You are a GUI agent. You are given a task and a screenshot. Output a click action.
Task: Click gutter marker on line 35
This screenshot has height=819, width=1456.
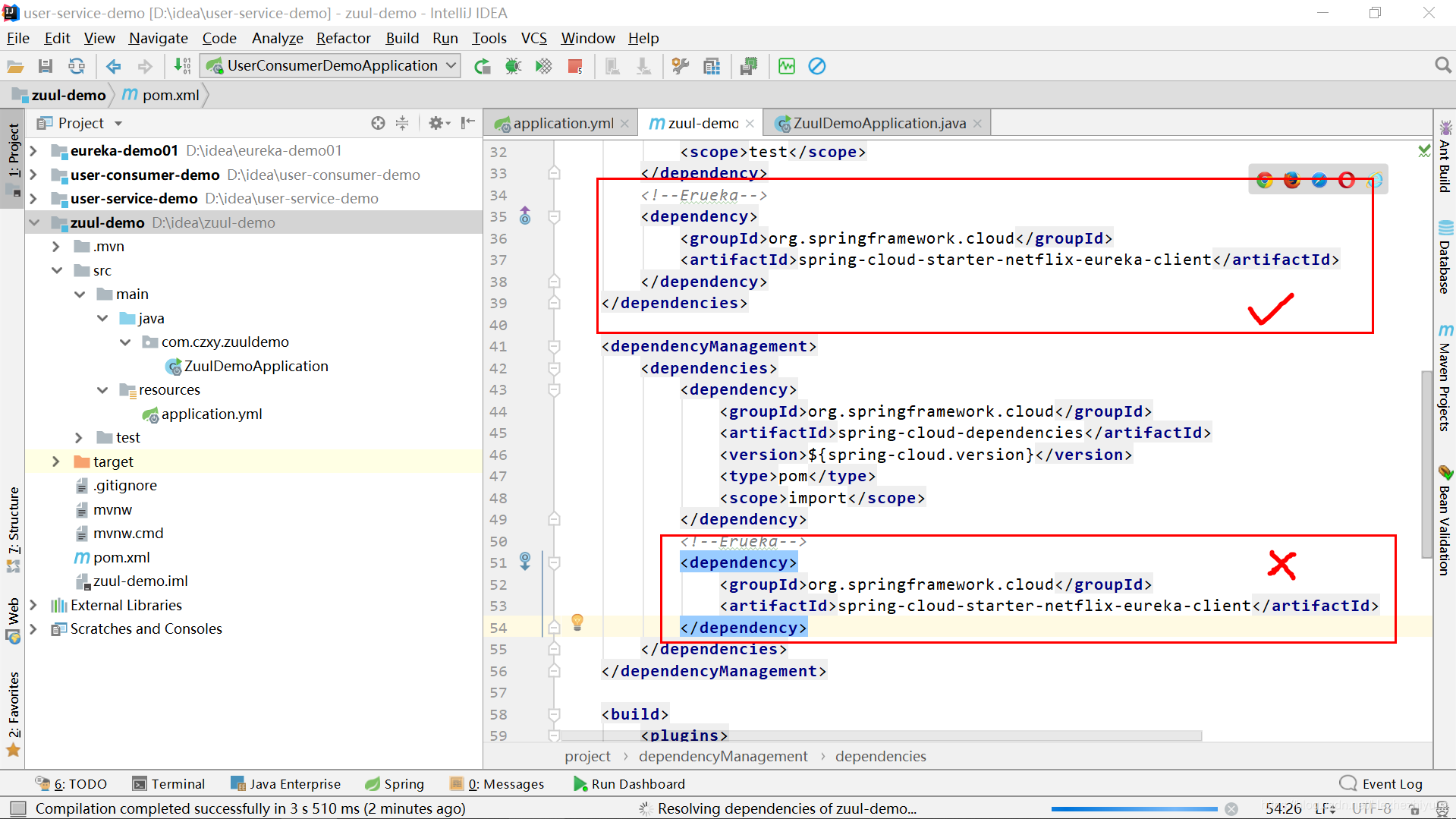[525, 216]
